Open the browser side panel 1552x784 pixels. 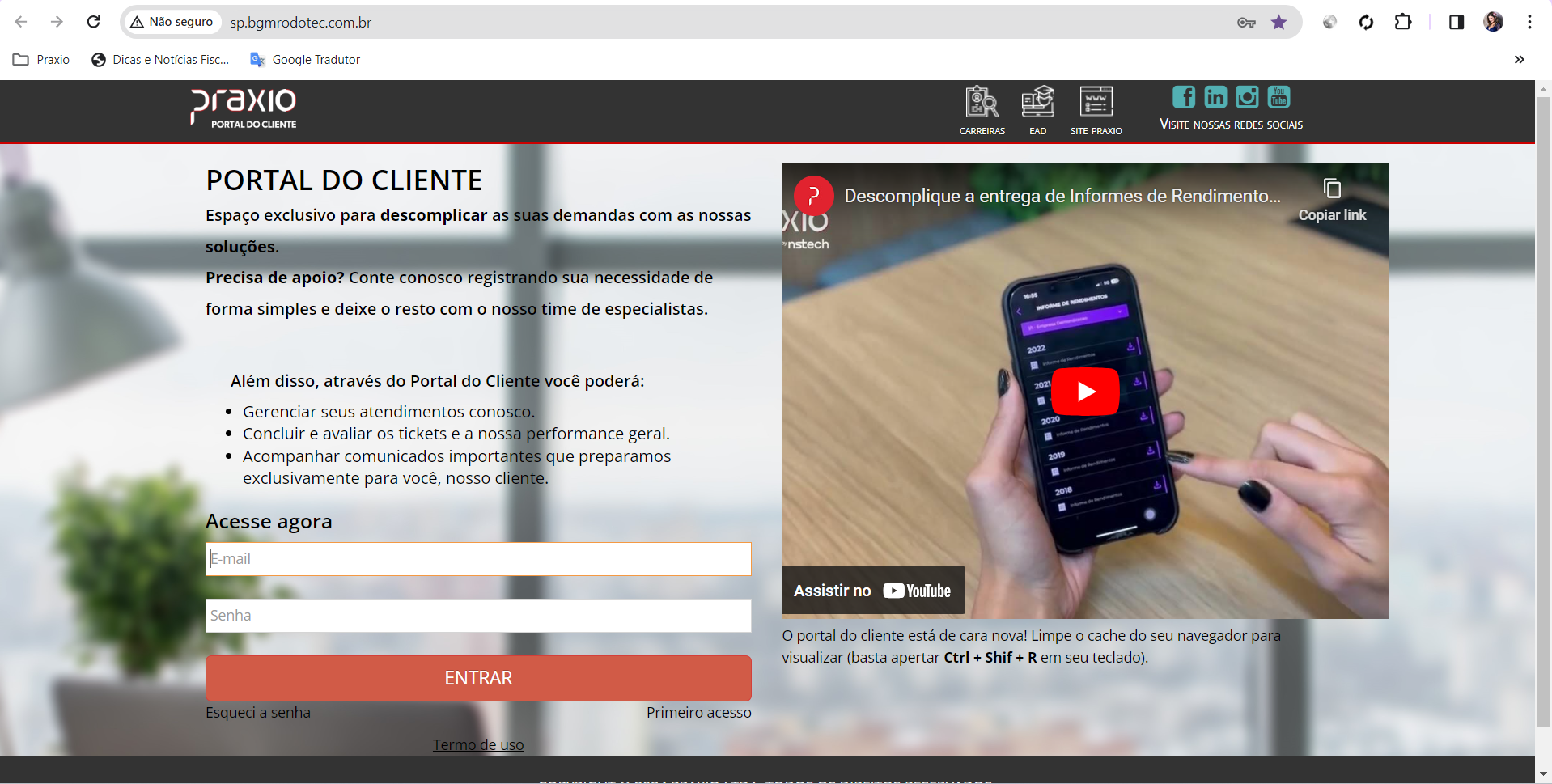1457,22
